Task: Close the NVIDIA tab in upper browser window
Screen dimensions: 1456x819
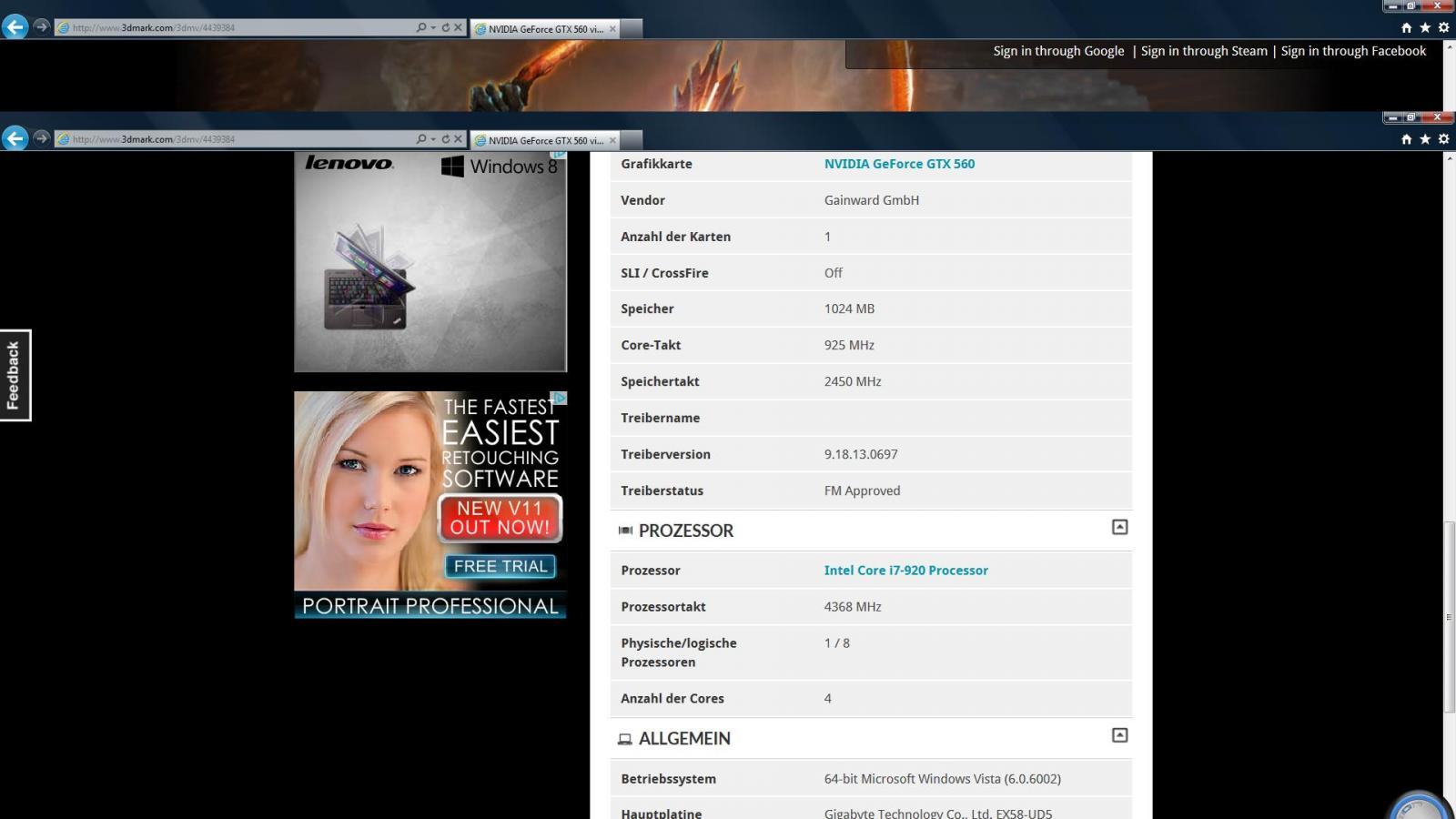Action: (612, 29)
